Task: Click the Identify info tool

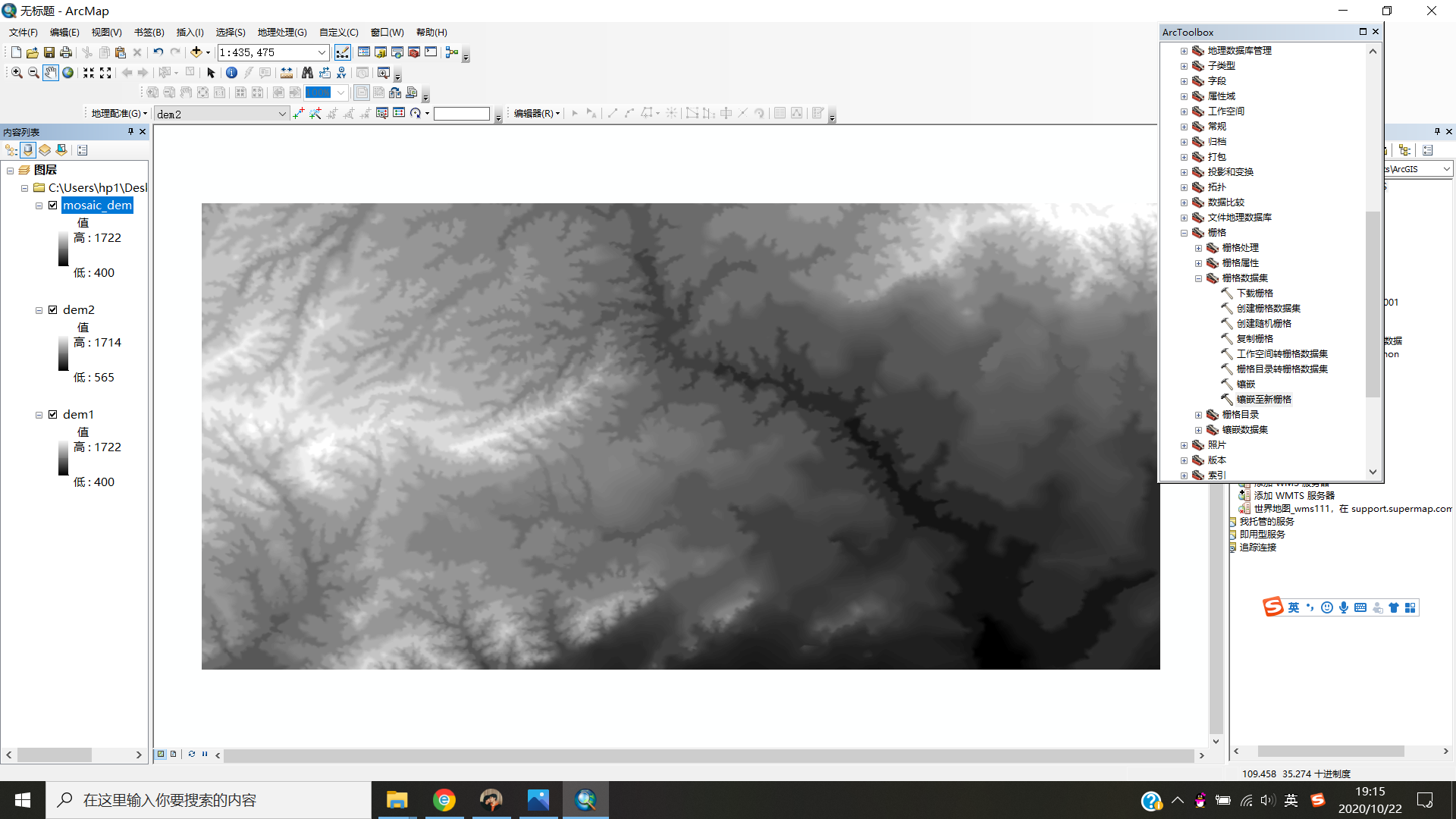Action: (x=231, y=73)
